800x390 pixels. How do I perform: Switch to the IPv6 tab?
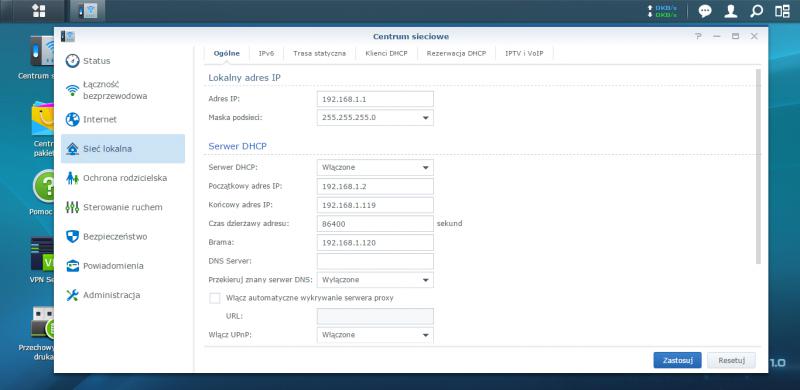[x=266, y=54]
